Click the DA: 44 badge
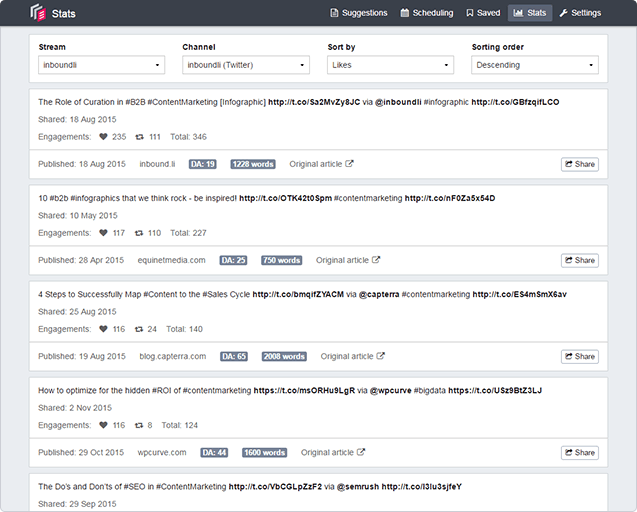The width and height of the screenshot is (637, 512). [x=214, y=452]
